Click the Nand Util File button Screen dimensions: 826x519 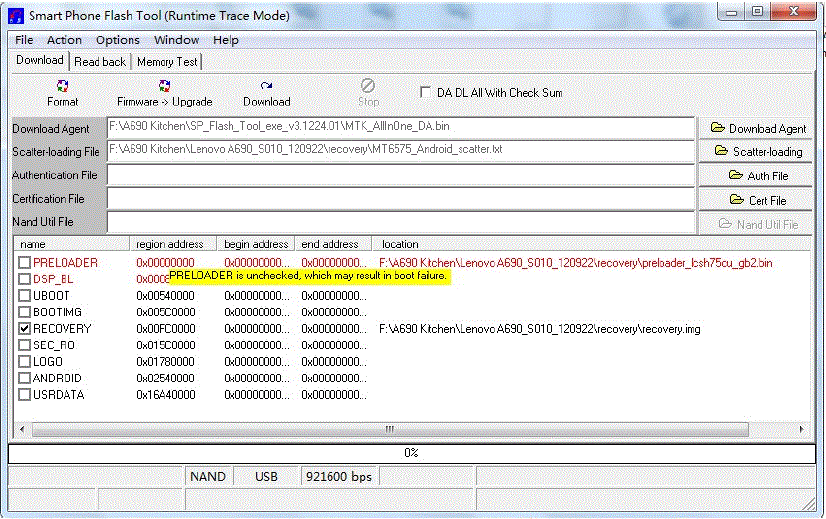(x=755, y=224)
